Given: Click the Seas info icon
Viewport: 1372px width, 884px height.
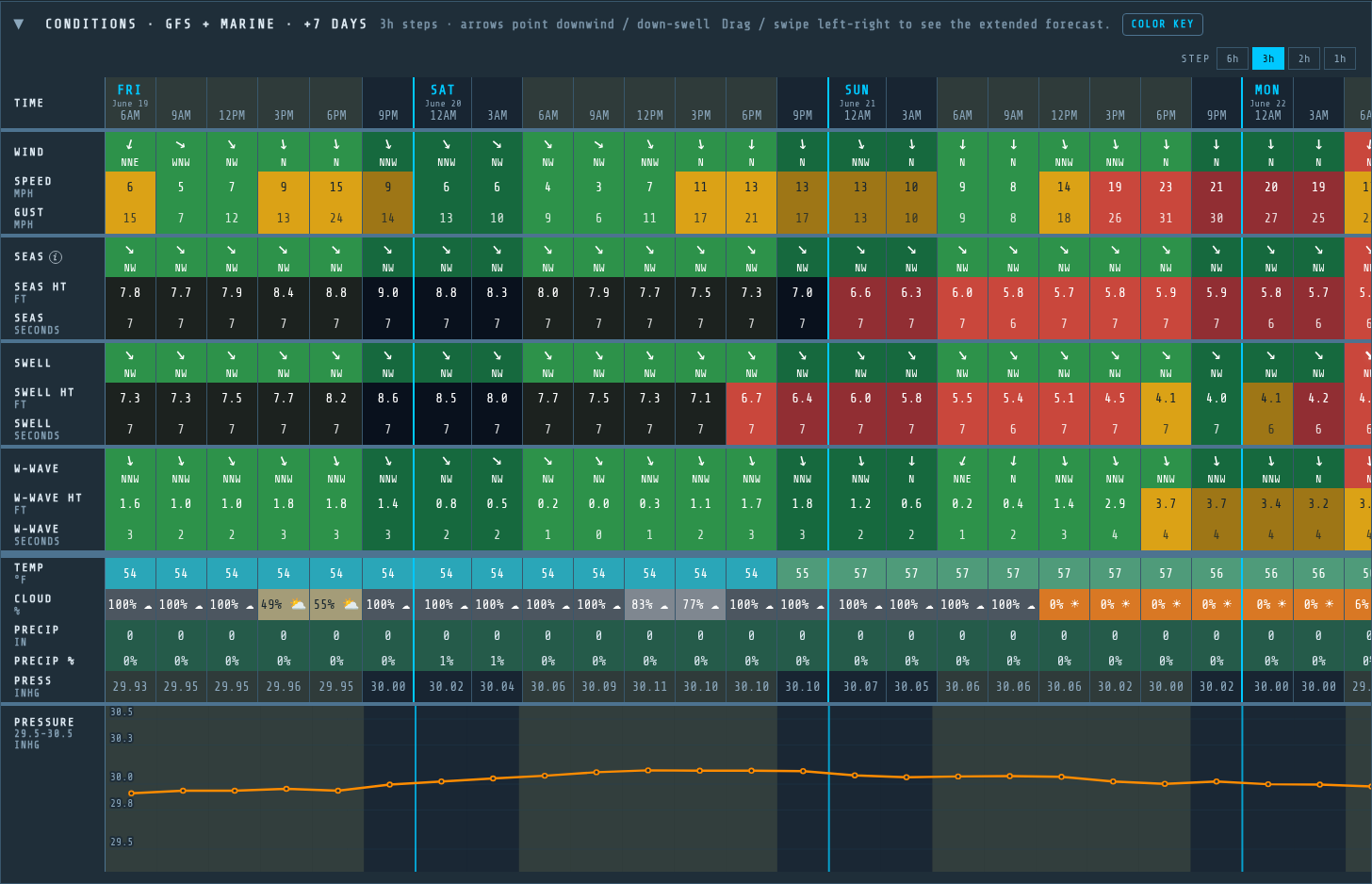Looking at the screenshot, I should (56, 256).
